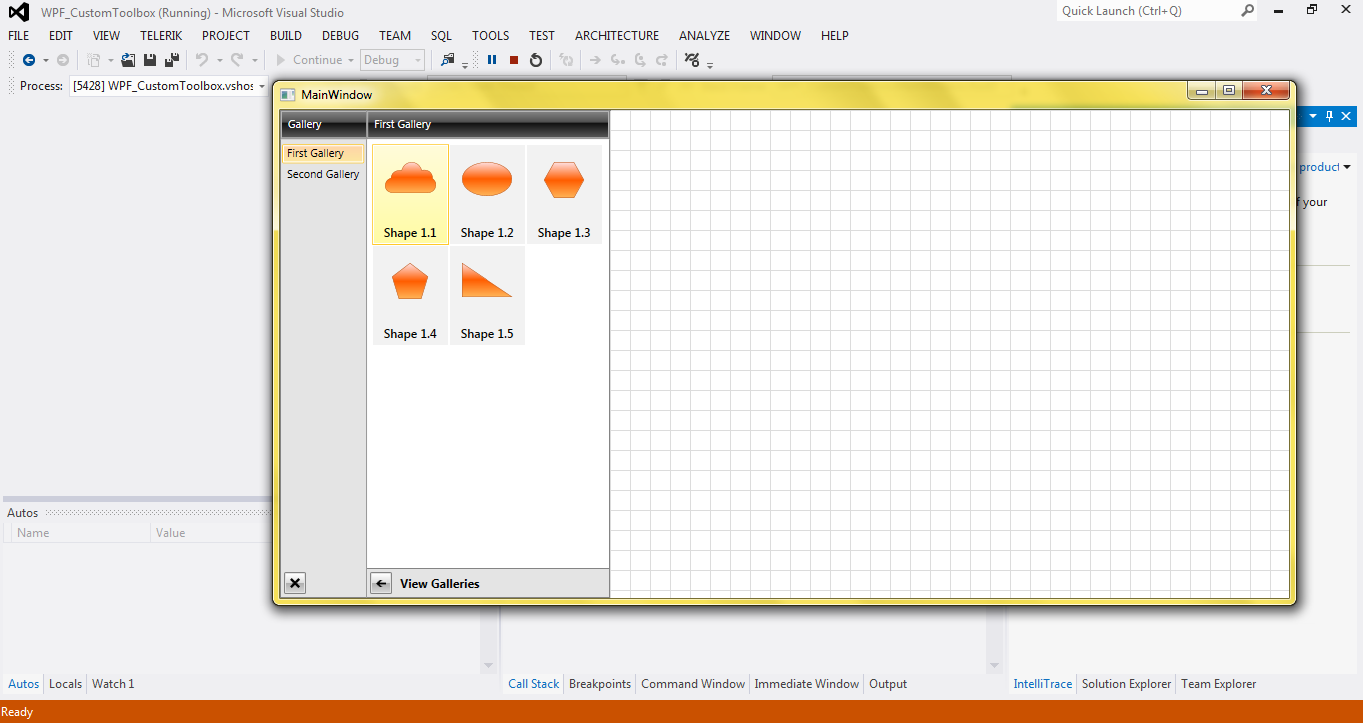Switch to the Watch 1 tab

tap(113, 684)
